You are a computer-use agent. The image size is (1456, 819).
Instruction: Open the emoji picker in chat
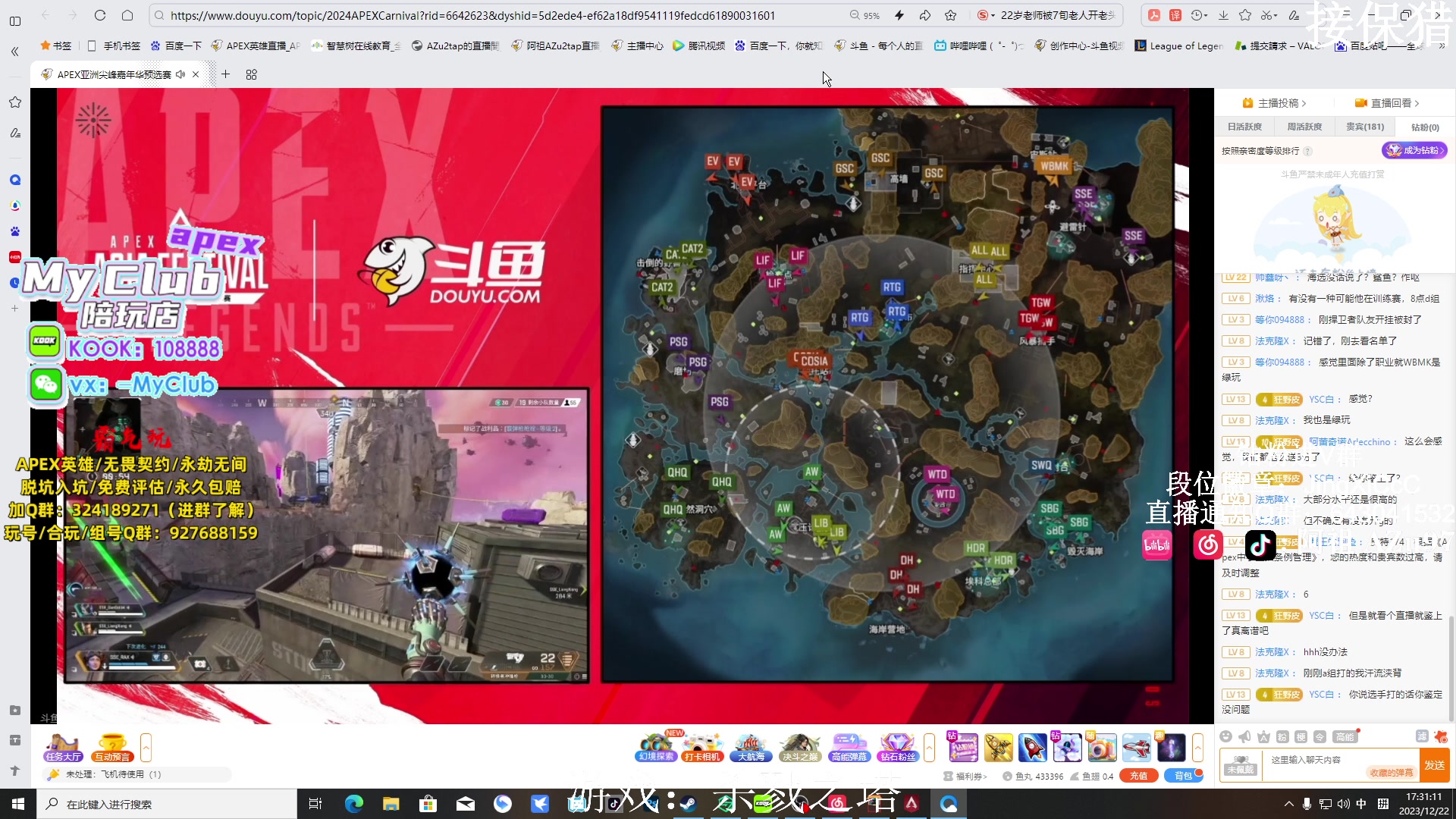click(1226, 737)
